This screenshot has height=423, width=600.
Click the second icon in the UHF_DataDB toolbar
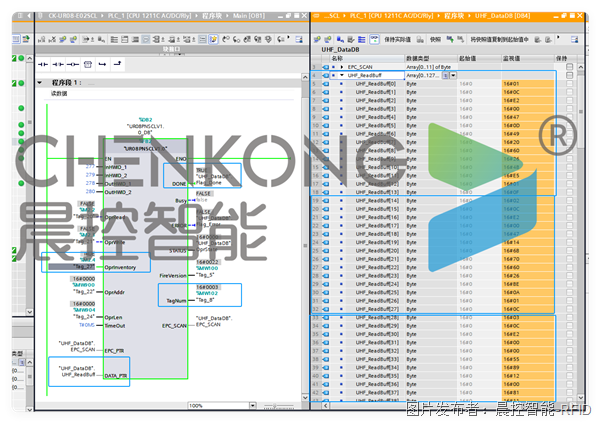pos(328,39)
